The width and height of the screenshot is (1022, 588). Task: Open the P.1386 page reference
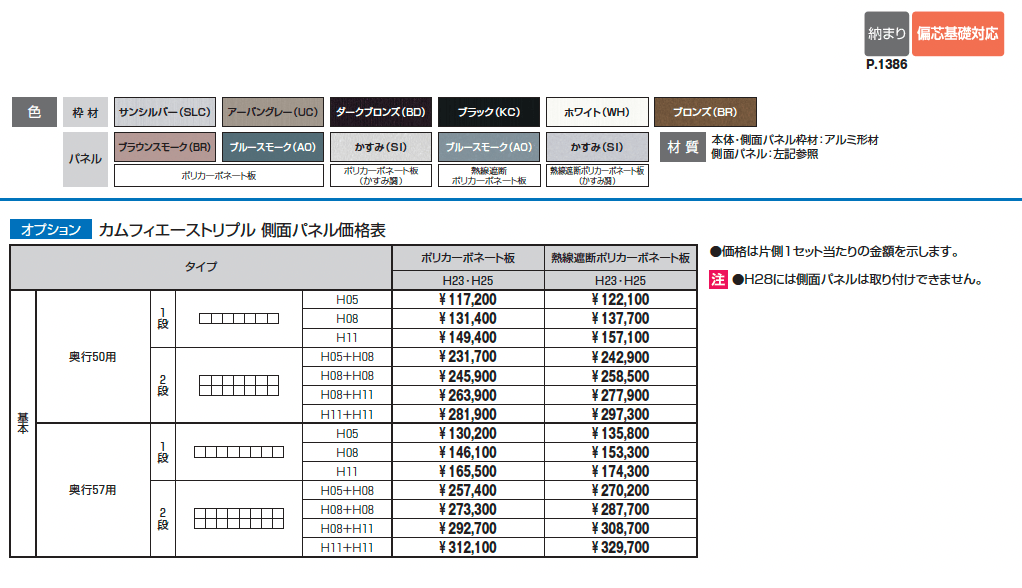[x=885, y=62]
